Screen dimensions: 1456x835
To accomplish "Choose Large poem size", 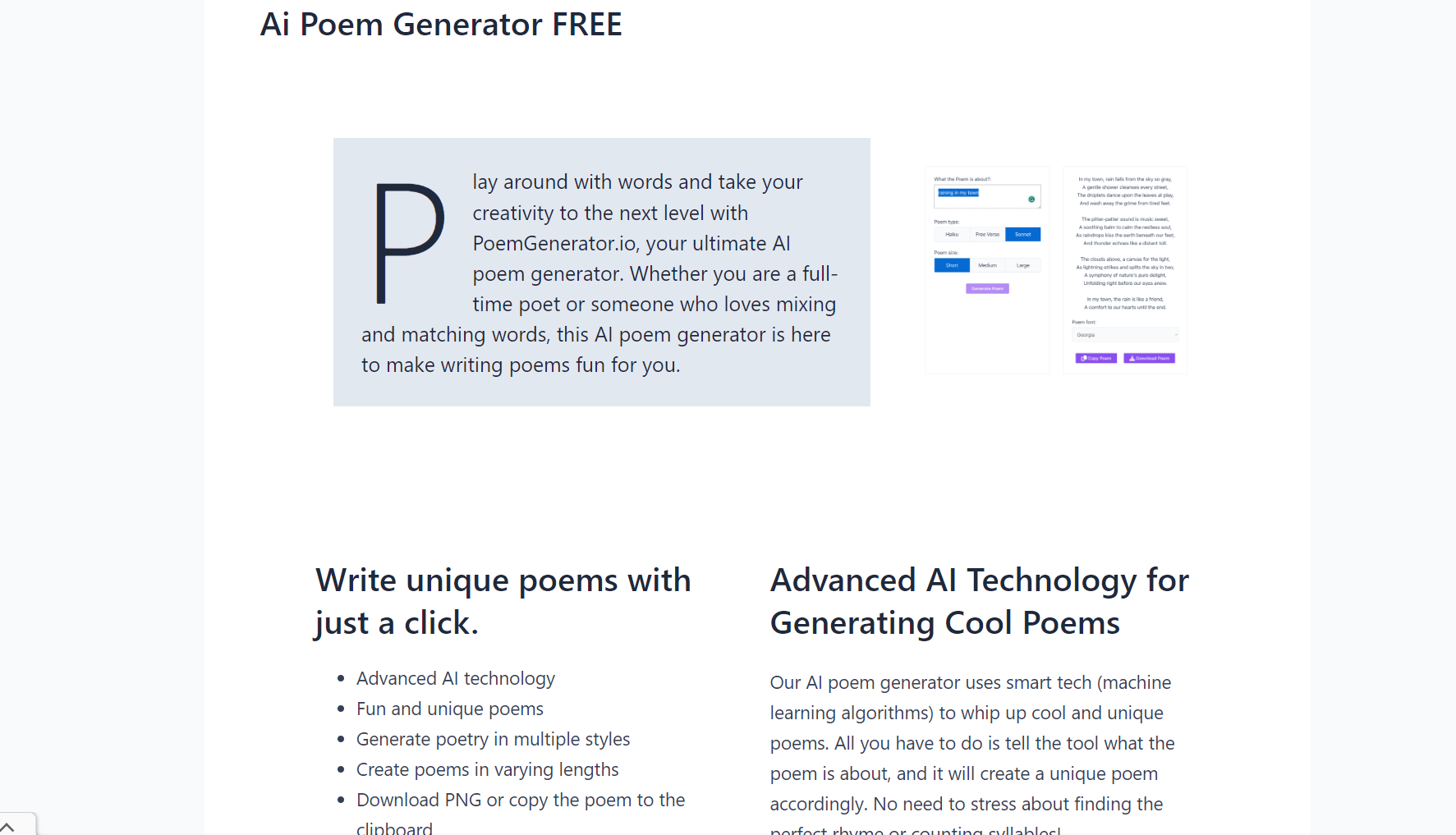I will tap(1023, 265).
